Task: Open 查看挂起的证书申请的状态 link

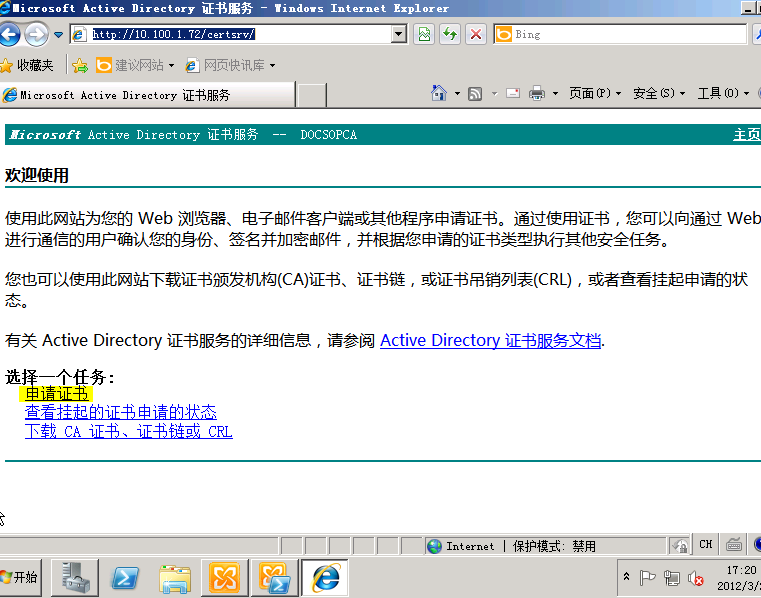Action: click(121, 412)
